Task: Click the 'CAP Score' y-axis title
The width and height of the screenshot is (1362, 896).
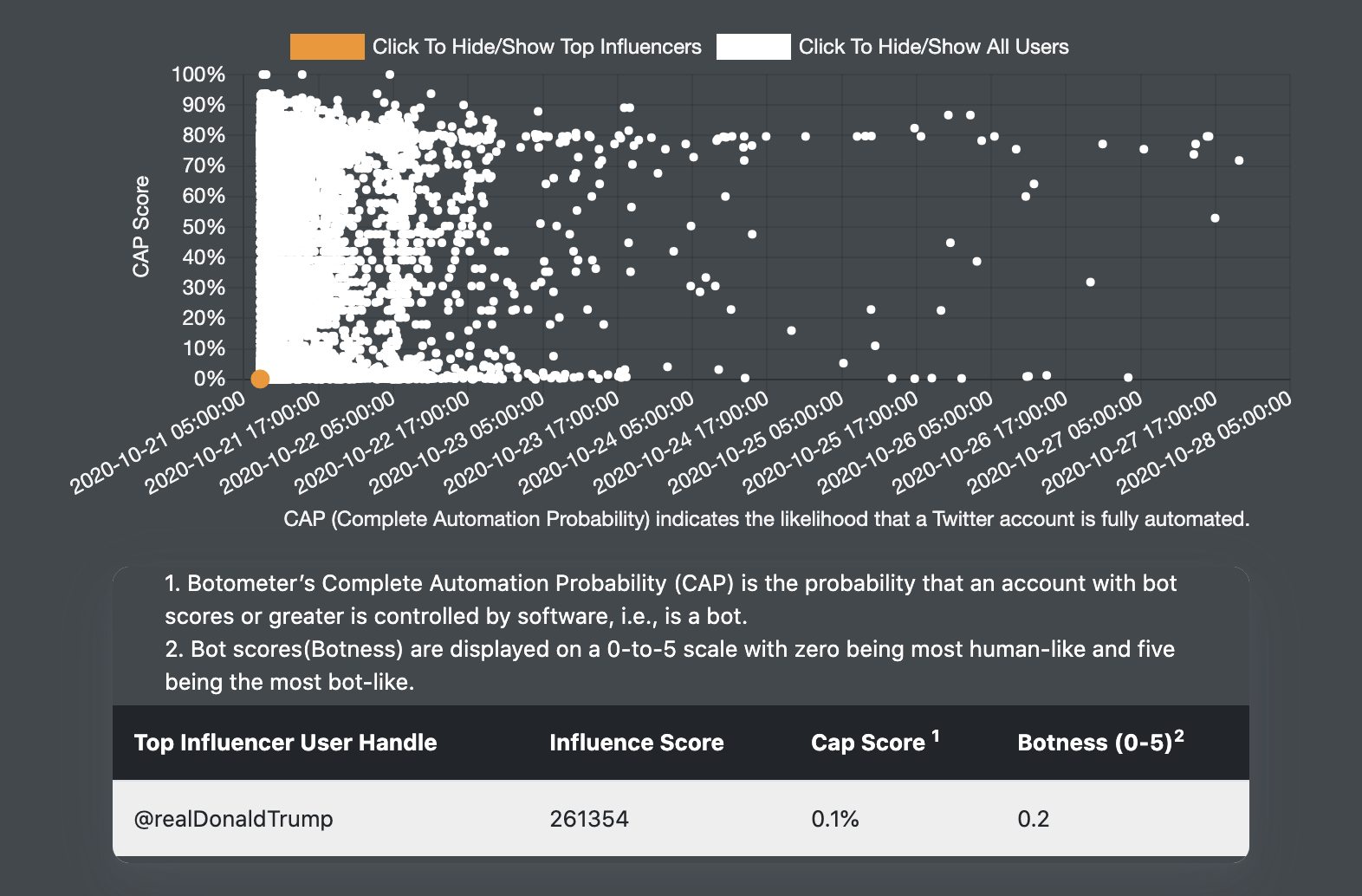Action: [141, 227]
